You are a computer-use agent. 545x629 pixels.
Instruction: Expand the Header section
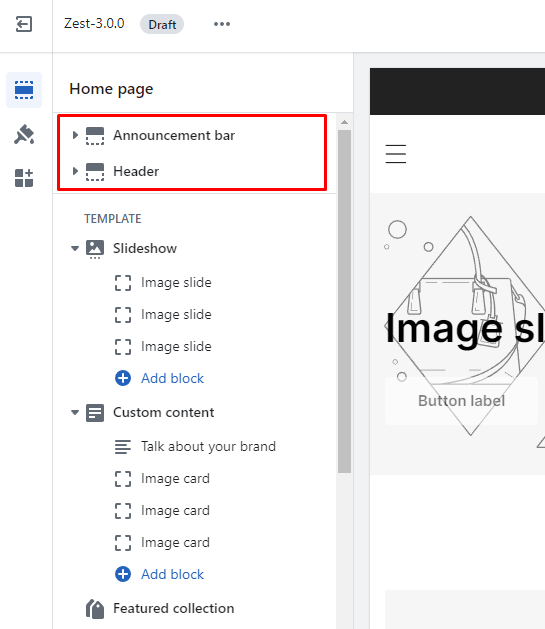pos(75,171)
